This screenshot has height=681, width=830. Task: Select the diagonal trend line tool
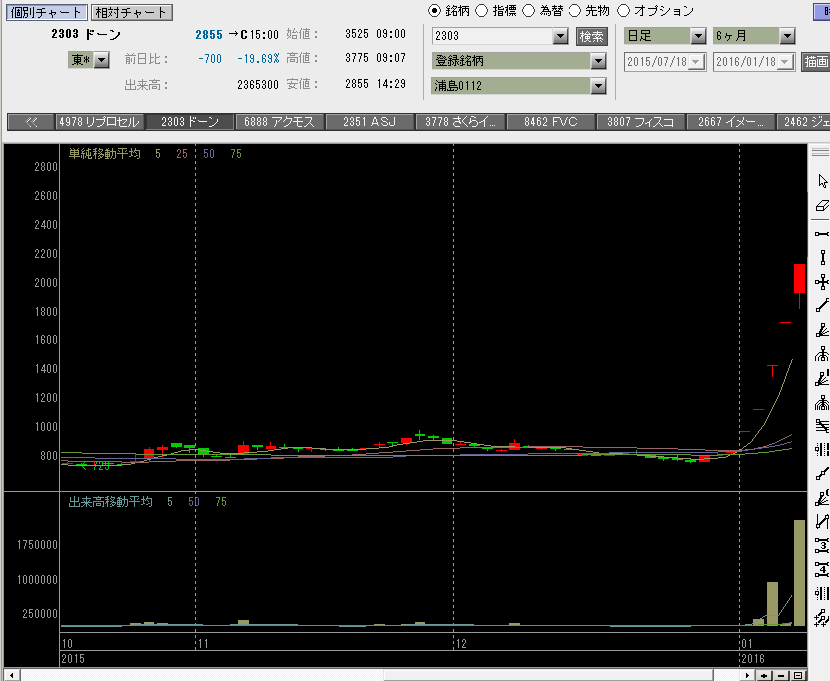pyautogui.click(x=822, y=306)
